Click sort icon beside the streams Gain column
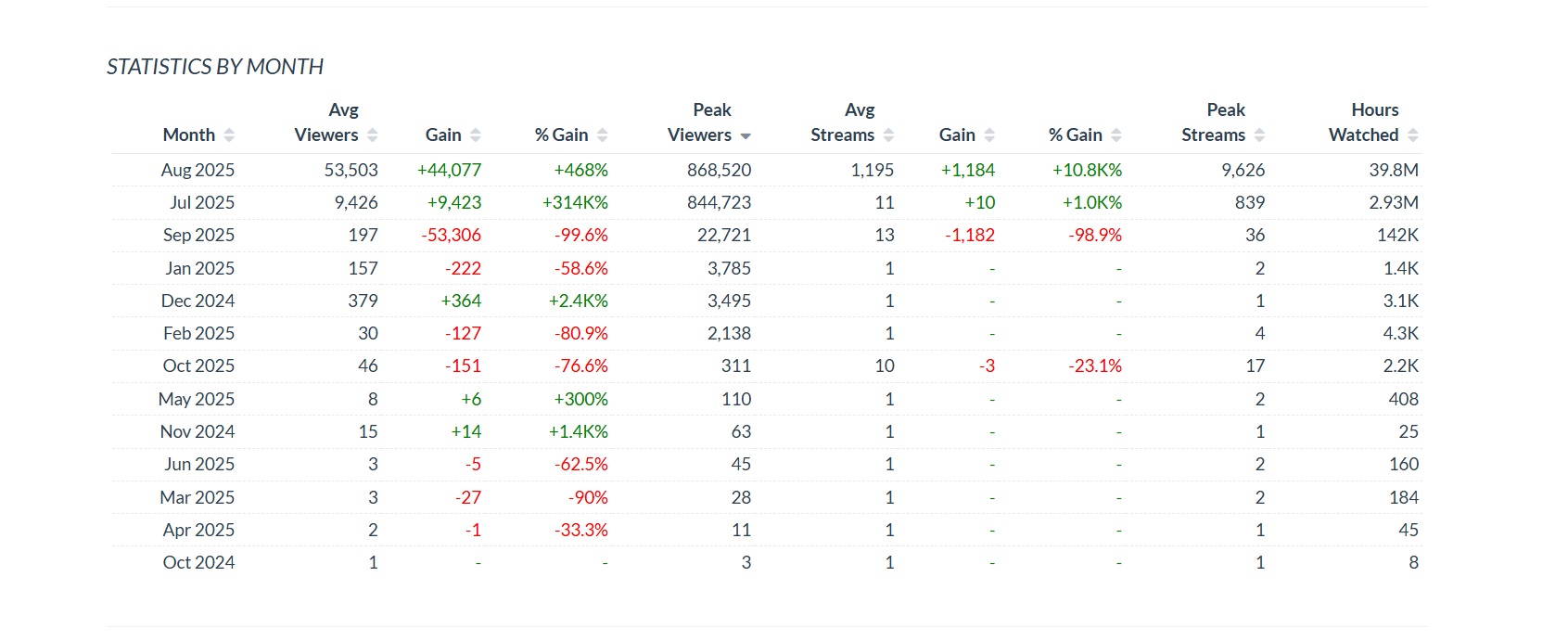1568x641 pixels. pyautogui.click(x=989, y=135)
